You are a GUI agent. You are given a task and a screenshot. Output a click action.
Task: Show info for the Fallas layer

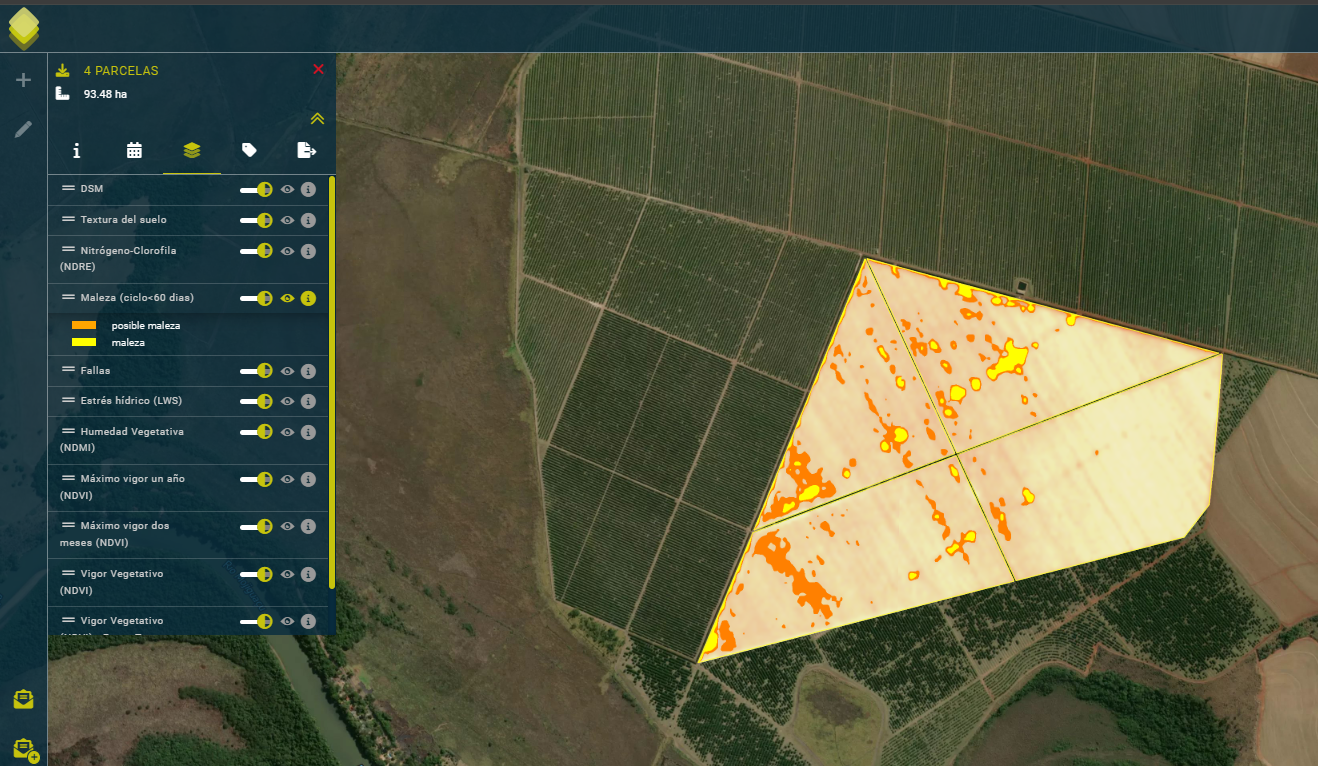click(308, 371)
